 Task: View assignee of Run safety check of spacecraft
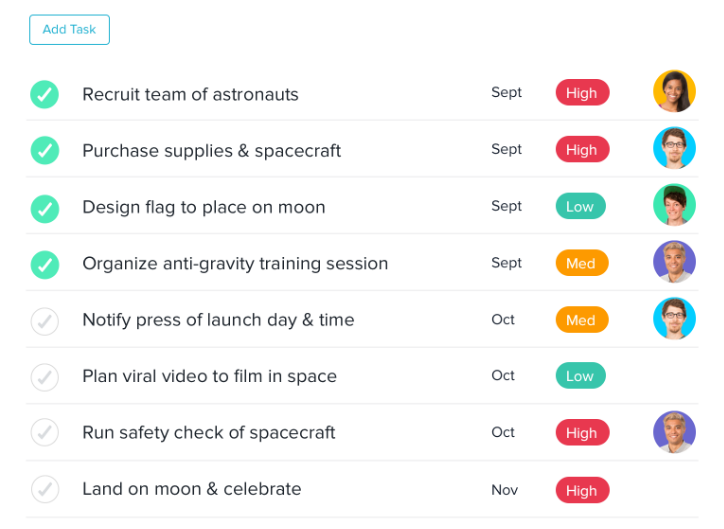(x=674, y=432)
